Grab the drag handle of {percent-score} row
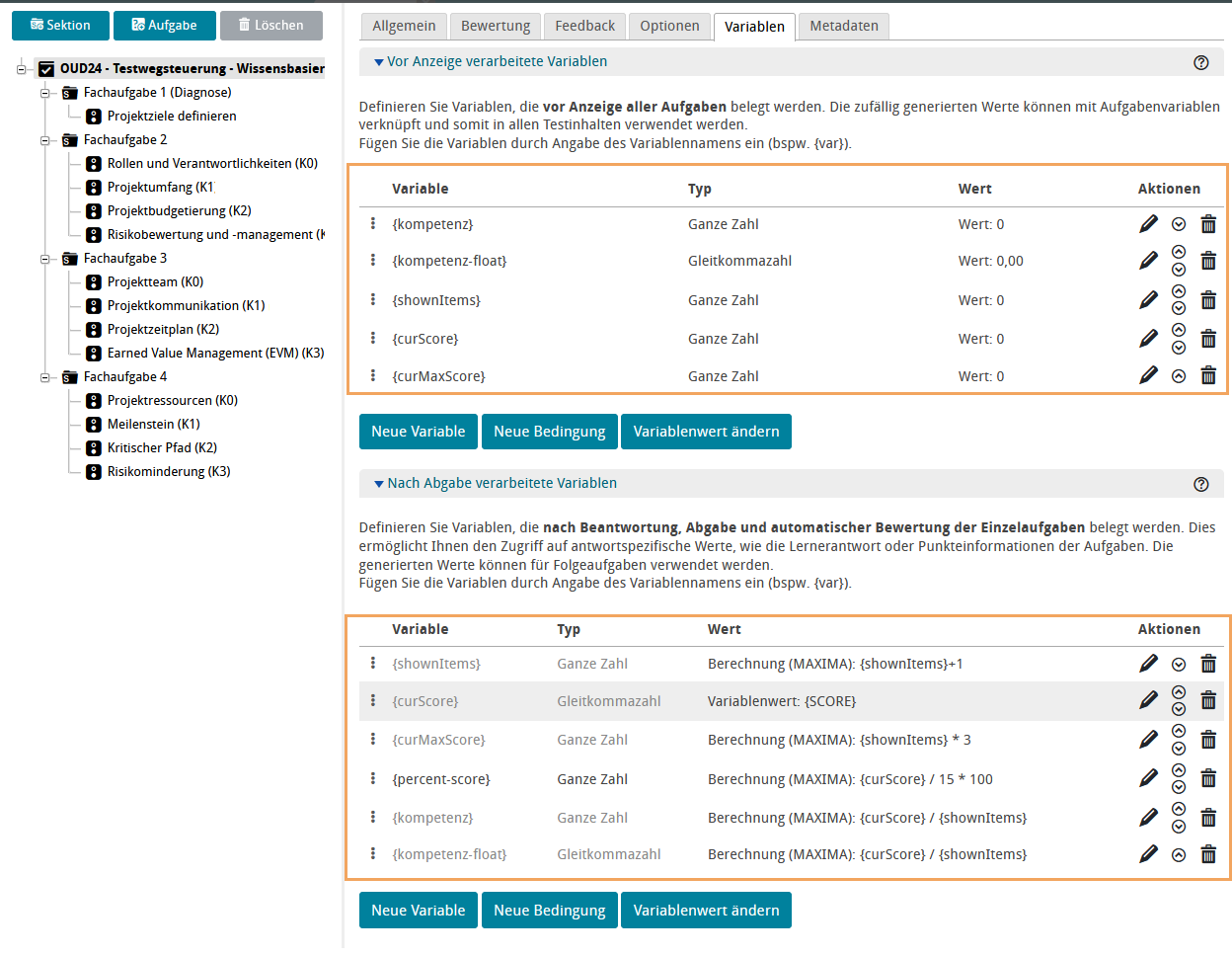The image size is (1232, 955). tap(373, 778)
